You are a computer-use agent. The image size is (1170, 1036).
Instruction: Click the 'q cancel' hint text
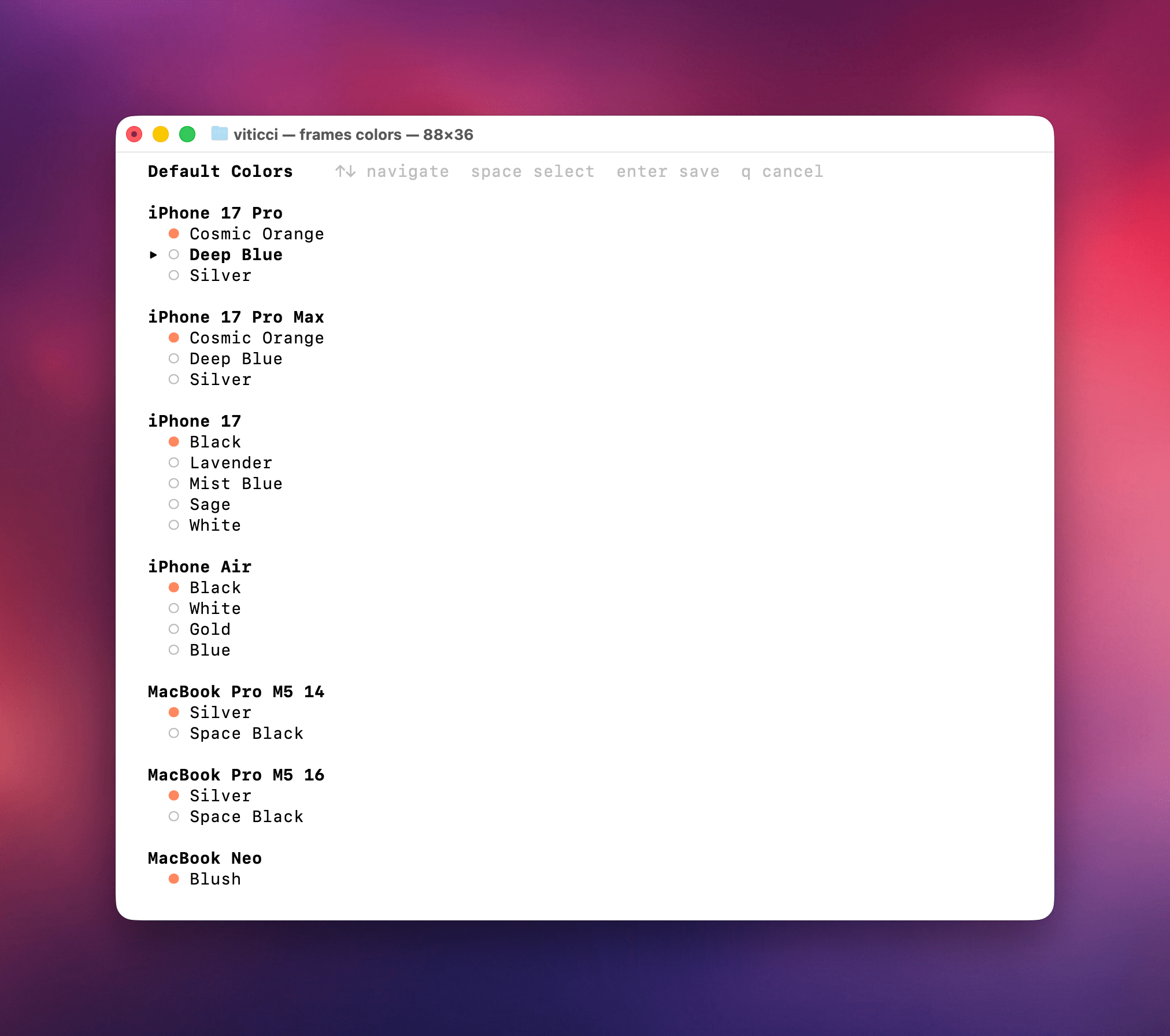782,171
